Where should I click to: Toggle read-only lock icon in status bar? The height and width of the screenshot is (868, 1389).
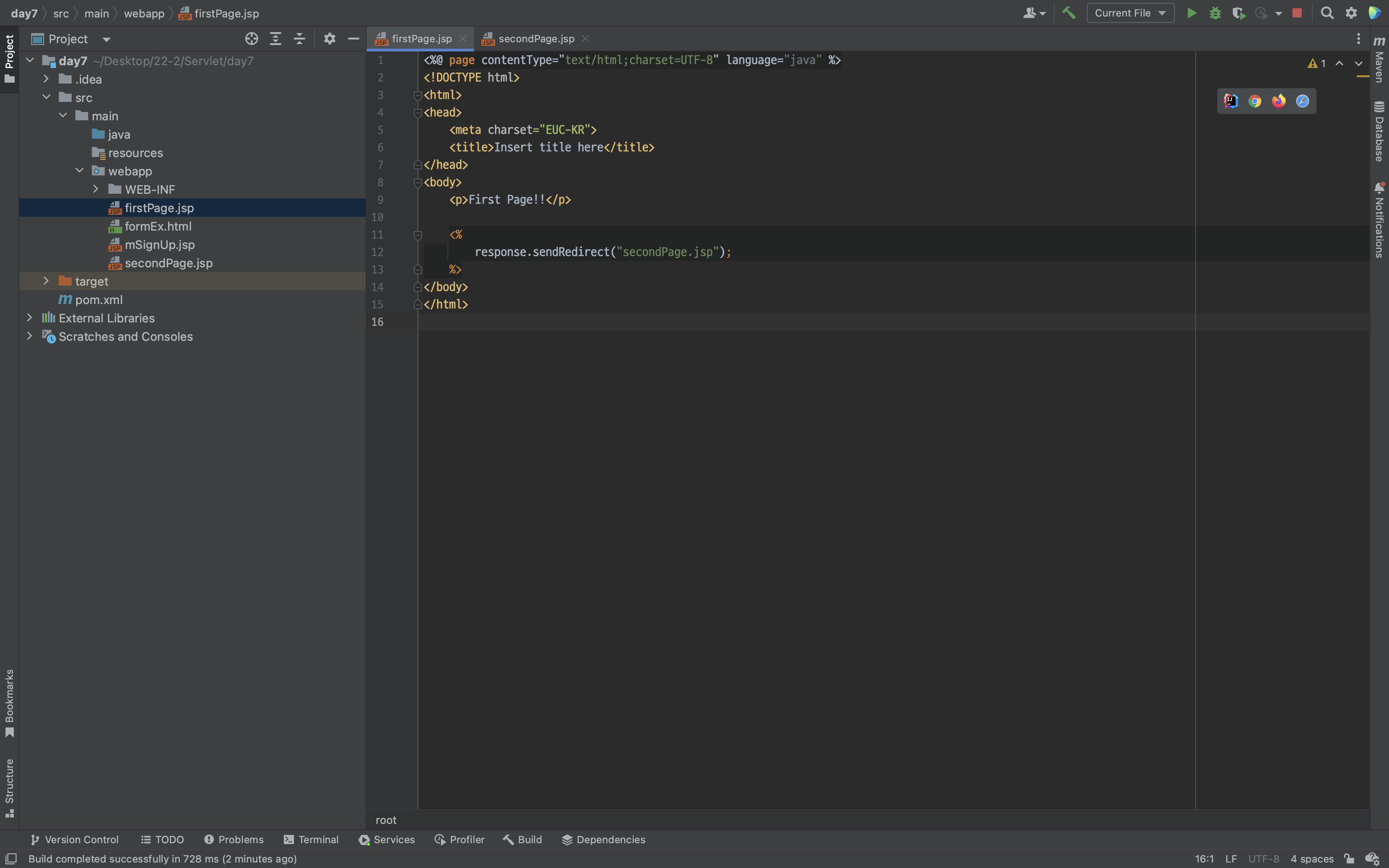tap(1349, 859)
